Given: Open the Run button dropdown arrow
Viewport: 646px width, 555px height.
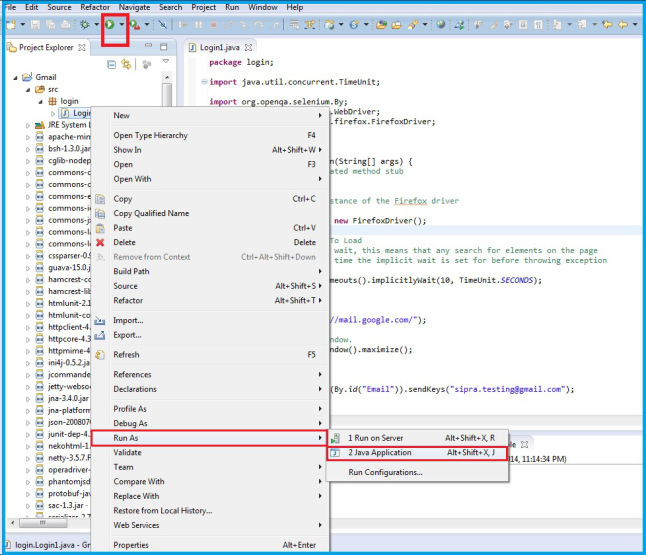Looking at the screenshot, I should (x=121, y=23).
